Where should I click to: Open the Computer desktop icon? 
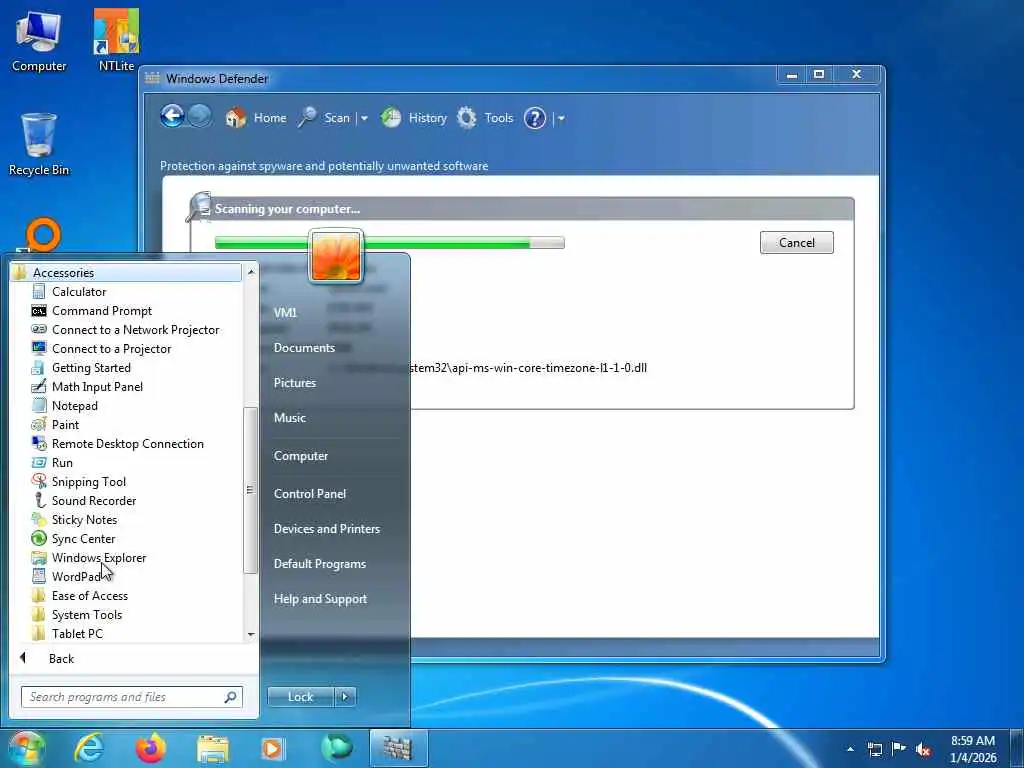click(39, 40)
